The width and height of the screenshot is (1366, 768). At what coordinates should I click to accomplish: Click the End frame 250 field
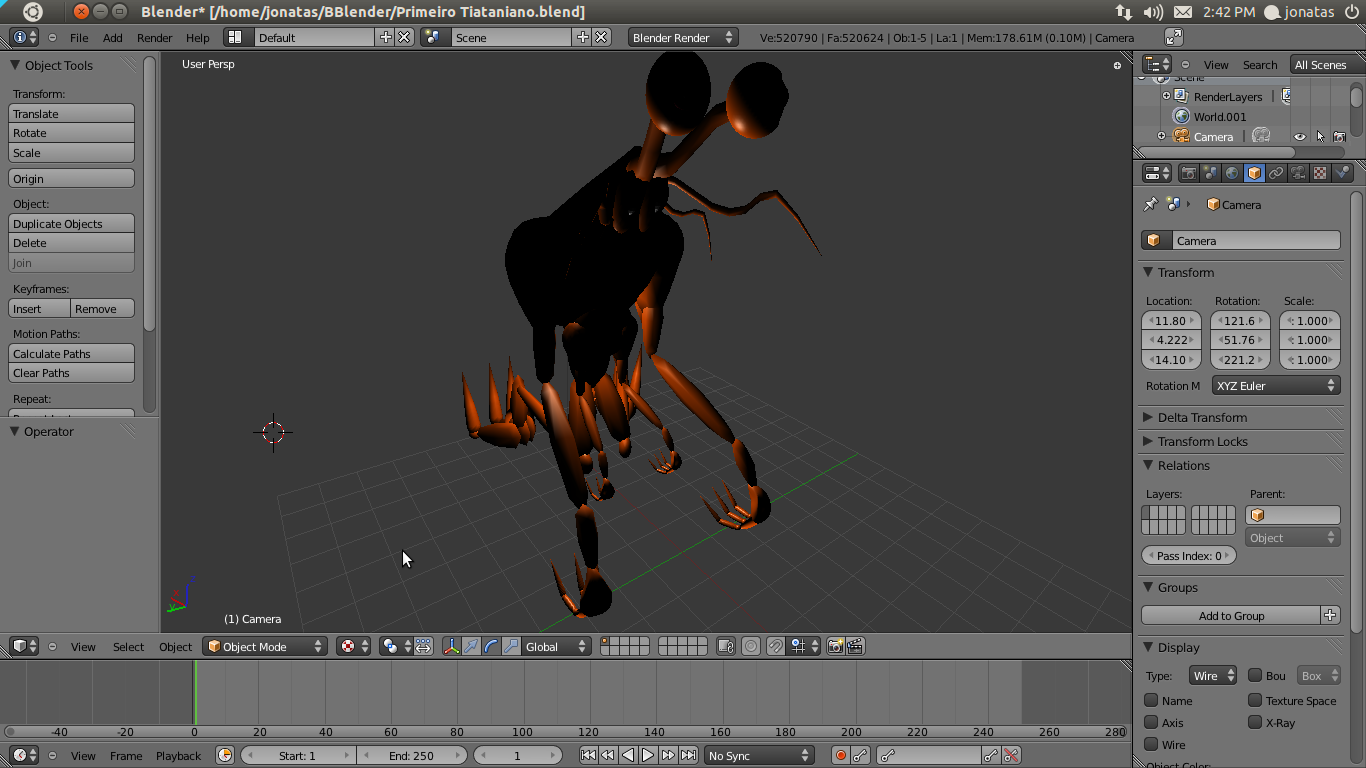click(411, 756)
